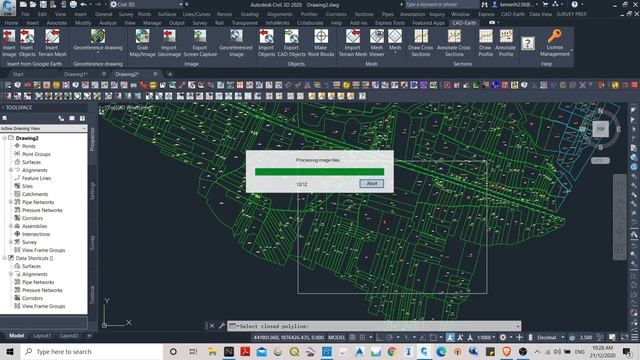Collapse the Data Shortcuts tree node
640x360 pixels.
4,258
